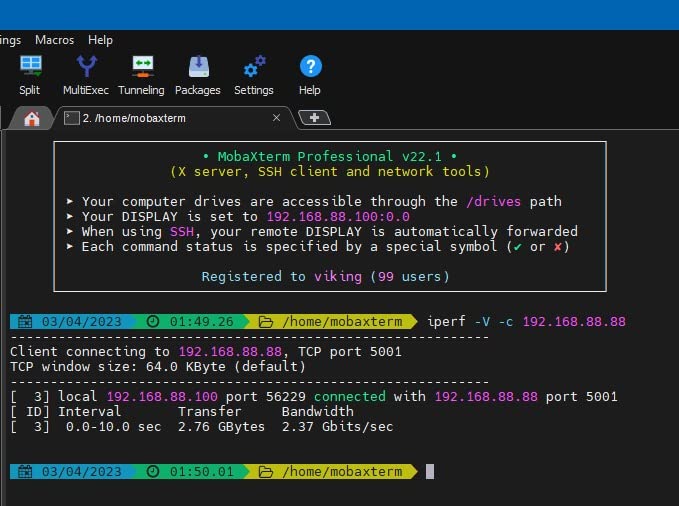
Task: Click the terminal cursor at the last prompt
Action: [x=430, y=471]
